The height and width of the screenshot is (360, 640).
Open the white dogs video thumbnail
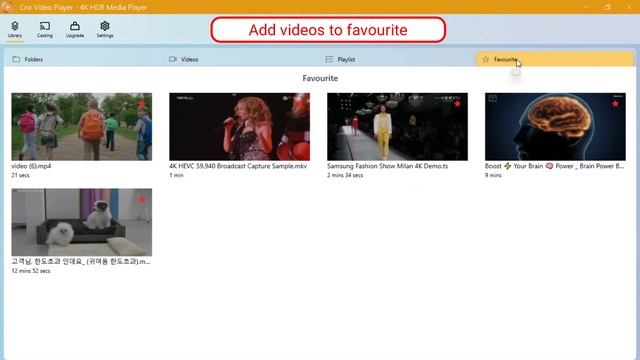82,222
